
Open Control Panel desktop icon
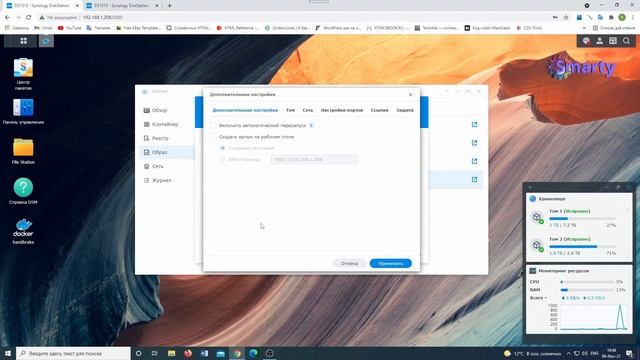[x=23, y=111]
